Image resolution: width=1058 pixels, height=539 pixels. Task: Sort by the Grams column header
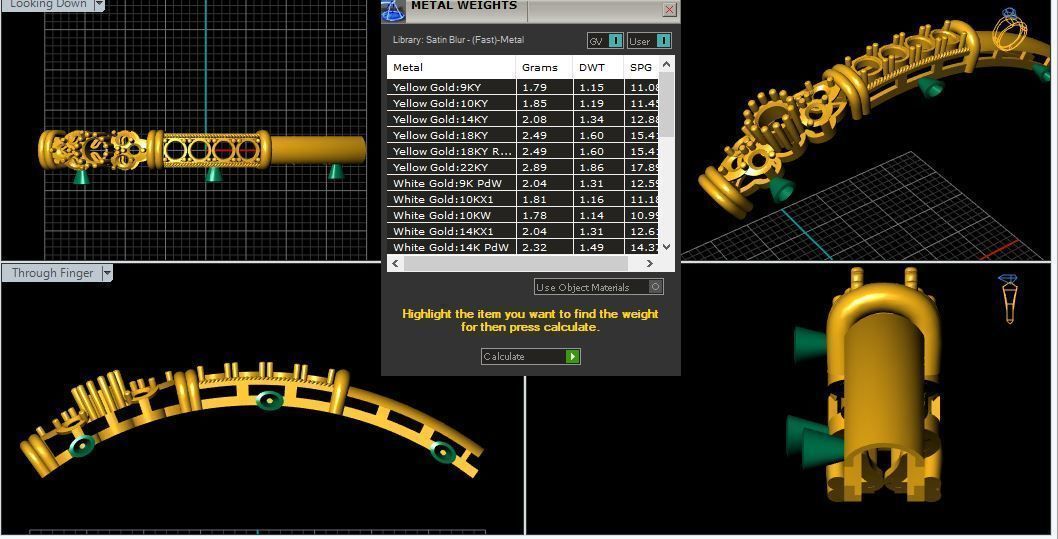[544, 67]
